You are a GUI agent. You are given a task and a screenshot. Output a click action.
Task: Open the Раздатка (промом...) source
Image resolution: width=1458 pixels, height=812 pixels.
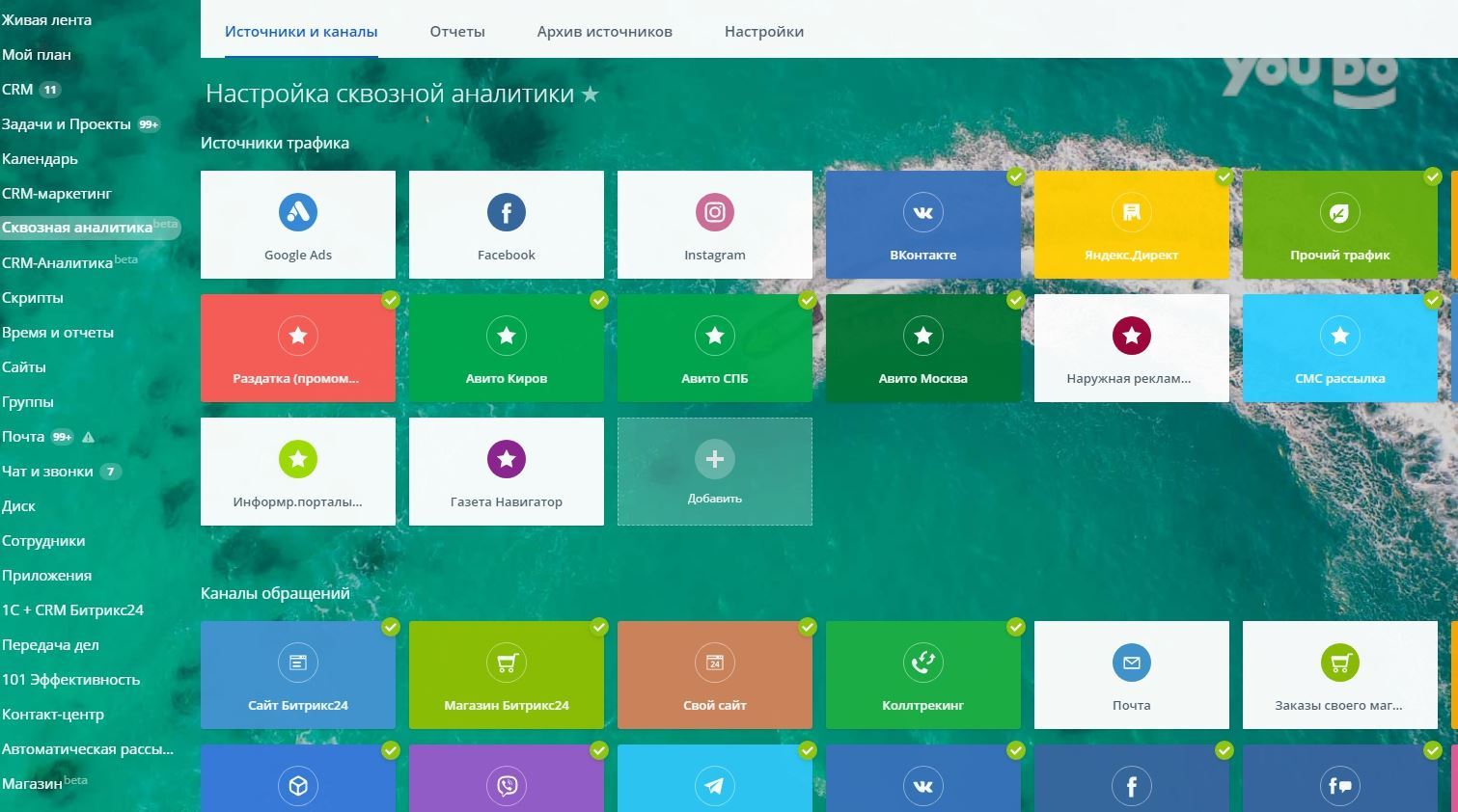[298, 348]
